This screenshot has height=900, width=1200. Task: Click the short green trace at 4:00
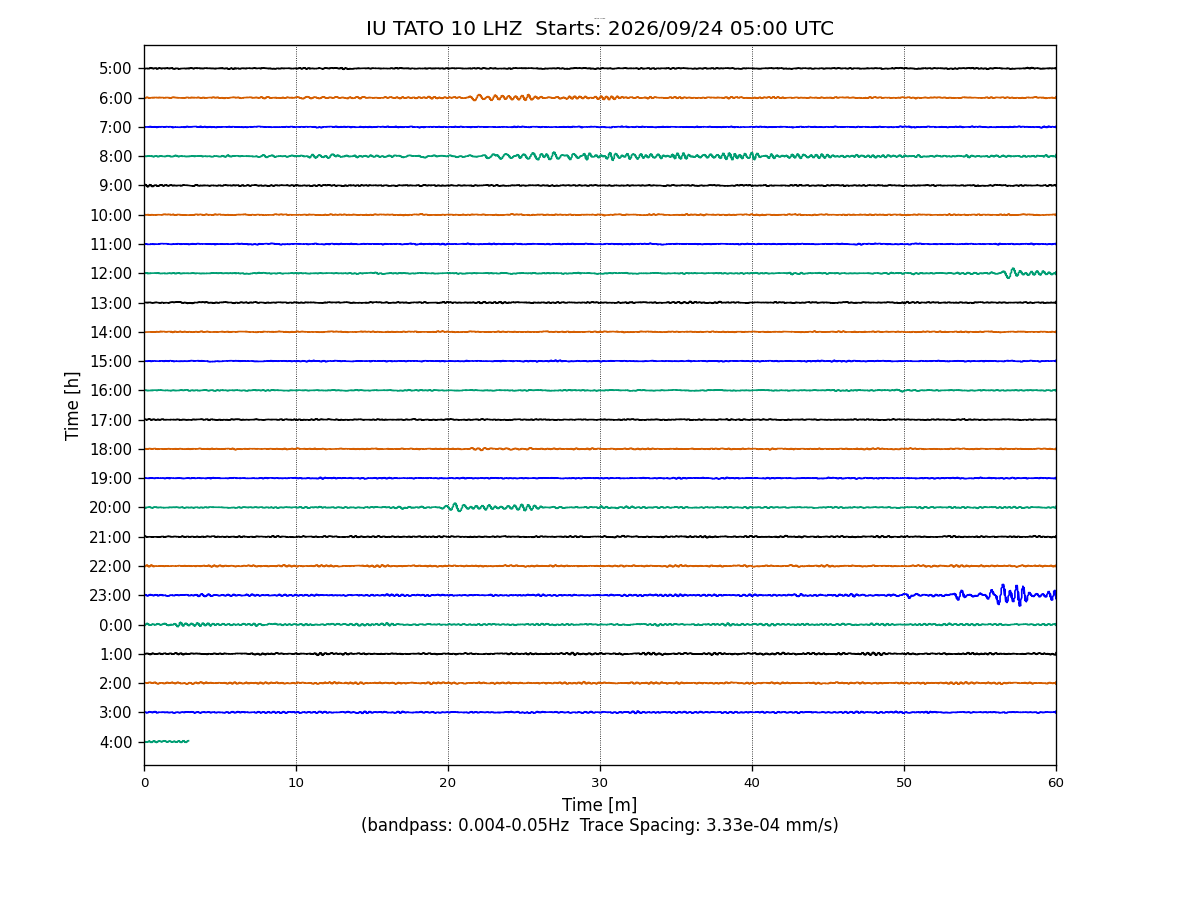[x=166, y=741]
